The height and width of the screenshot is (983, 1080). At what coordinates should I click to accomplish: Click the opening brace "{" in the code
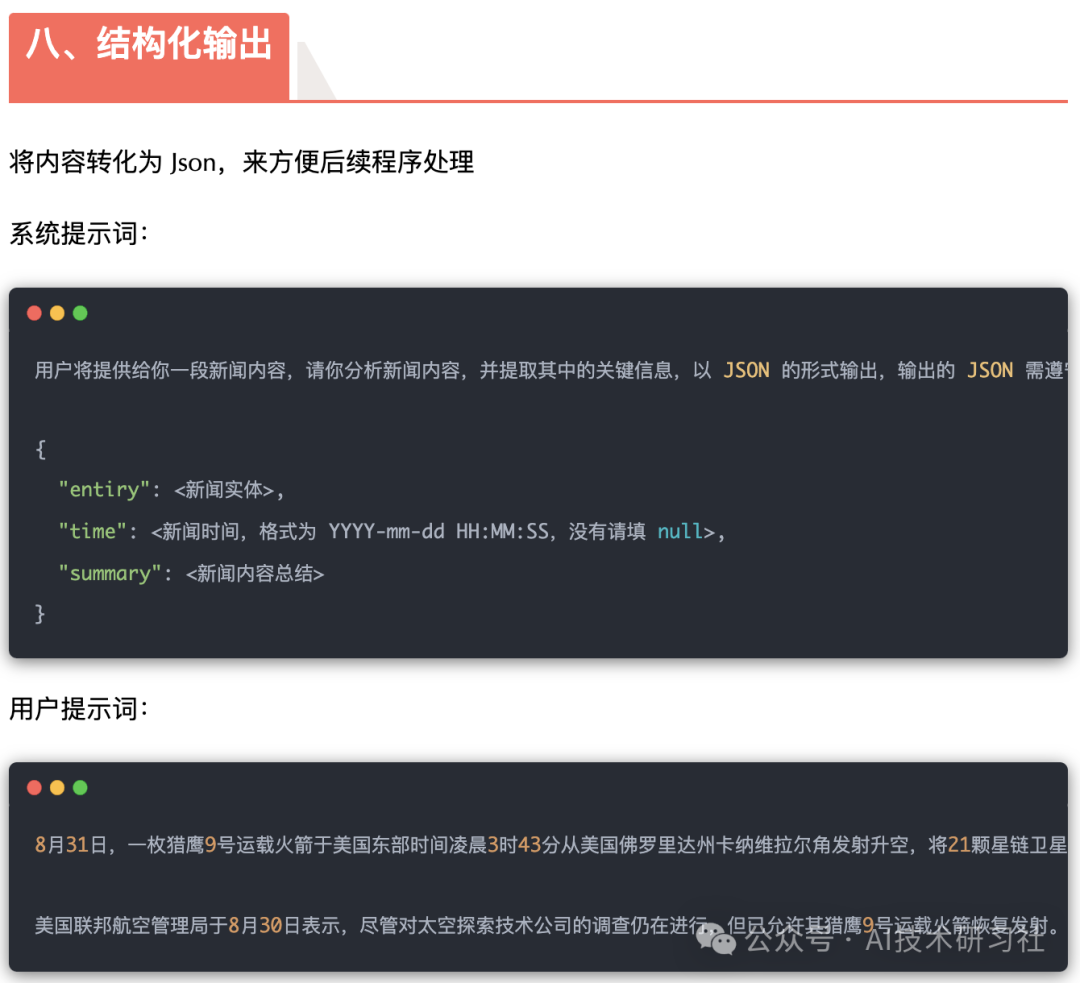(40, 450)
